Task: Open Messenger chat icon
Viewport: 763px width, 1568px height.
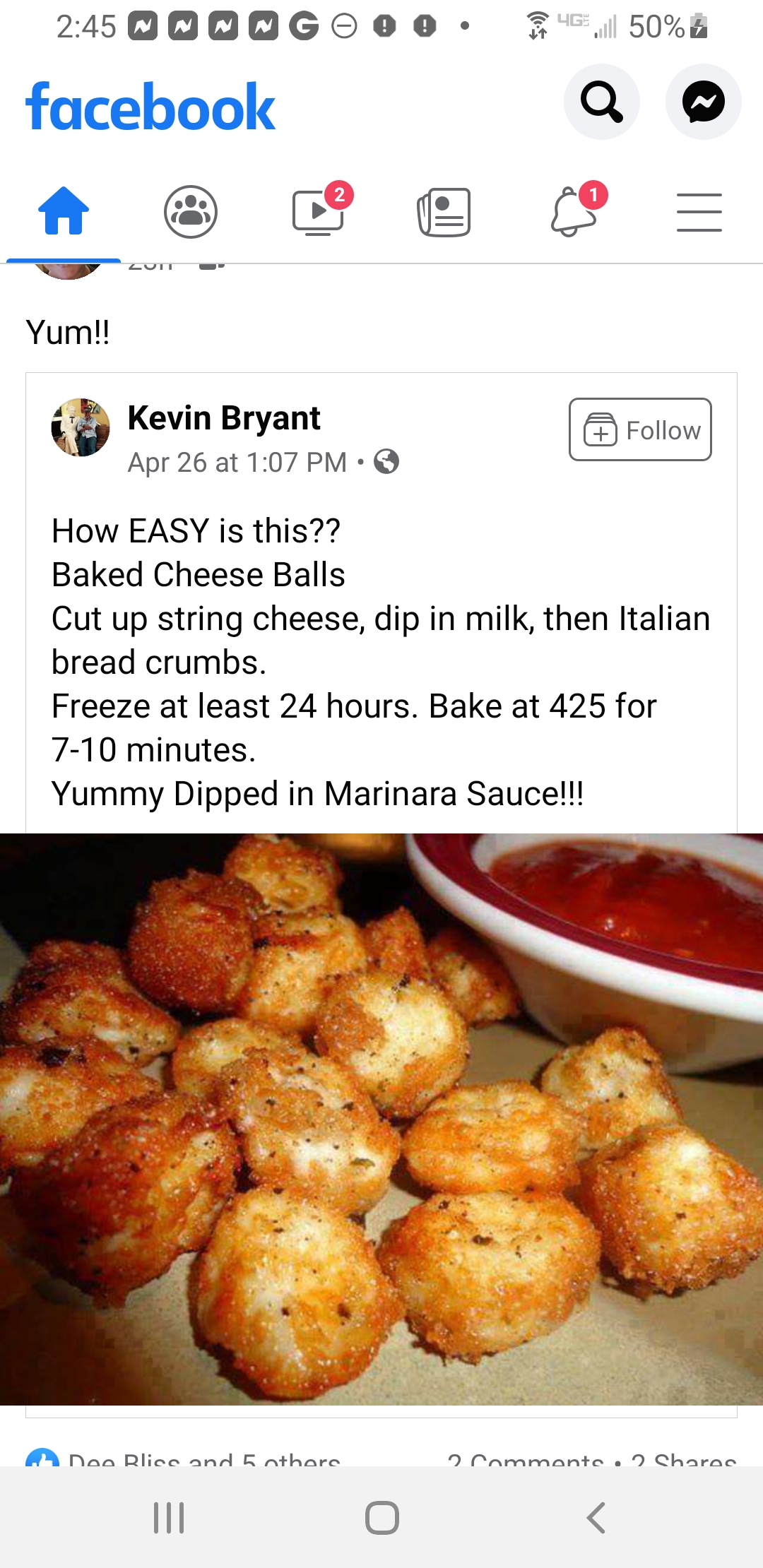Action: (704, 102)
